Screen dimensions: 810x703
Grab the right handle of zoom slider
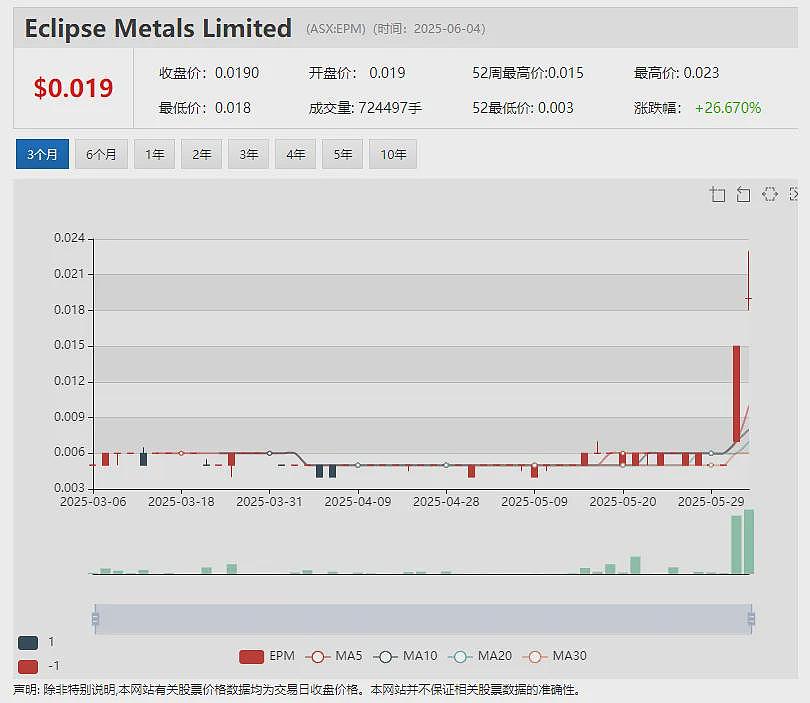pos(751,618)
